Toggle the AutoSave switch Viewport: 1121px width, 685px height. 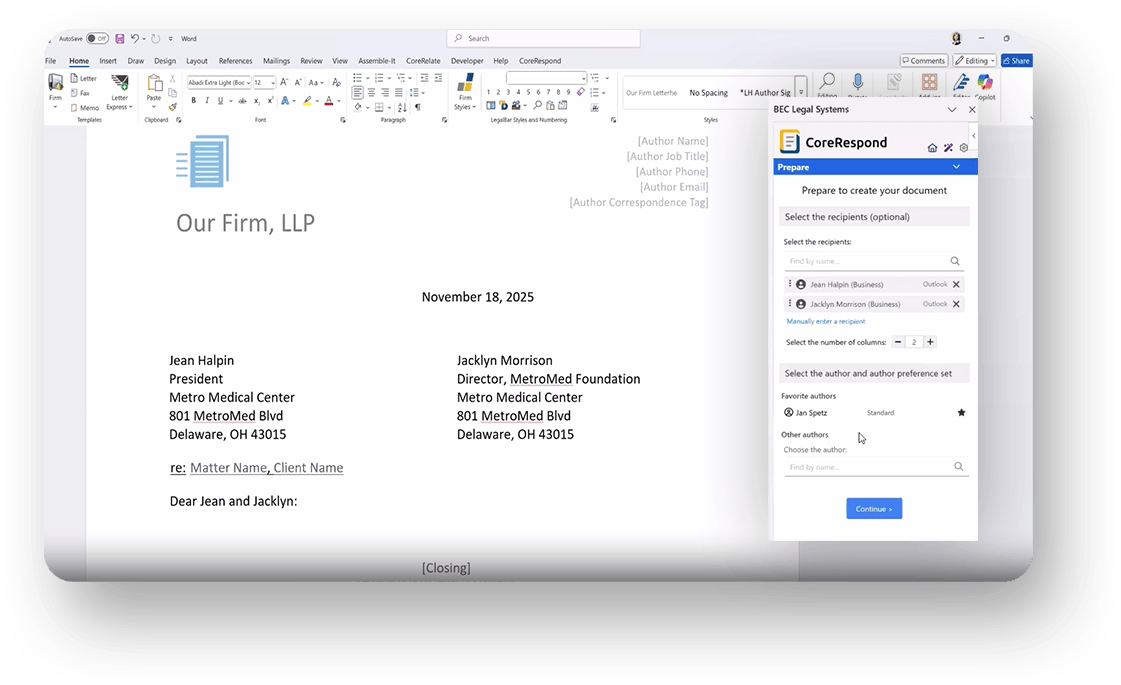click(x=97, y=39)
